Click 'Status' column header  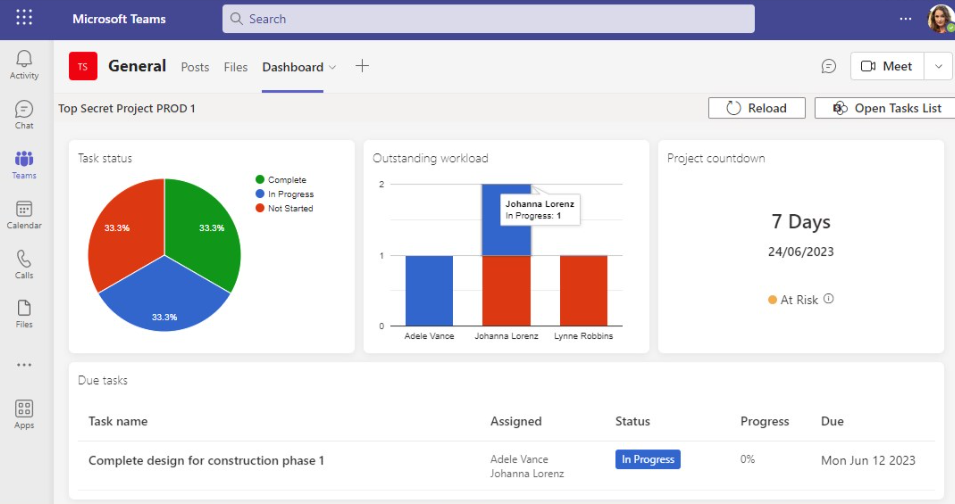[632, 421]
